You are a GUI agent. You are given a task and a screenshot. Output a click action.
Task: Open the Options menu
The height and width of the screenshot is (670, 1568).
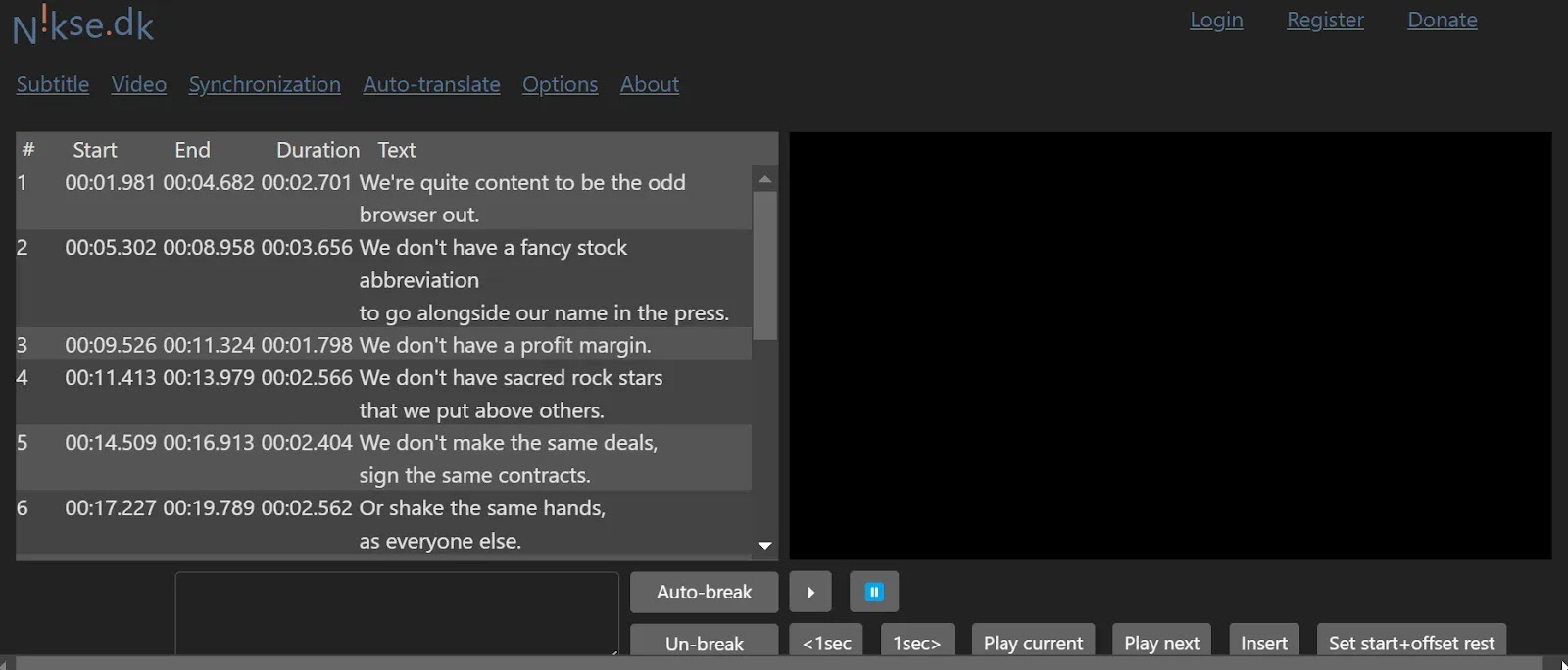pos(560,84)
